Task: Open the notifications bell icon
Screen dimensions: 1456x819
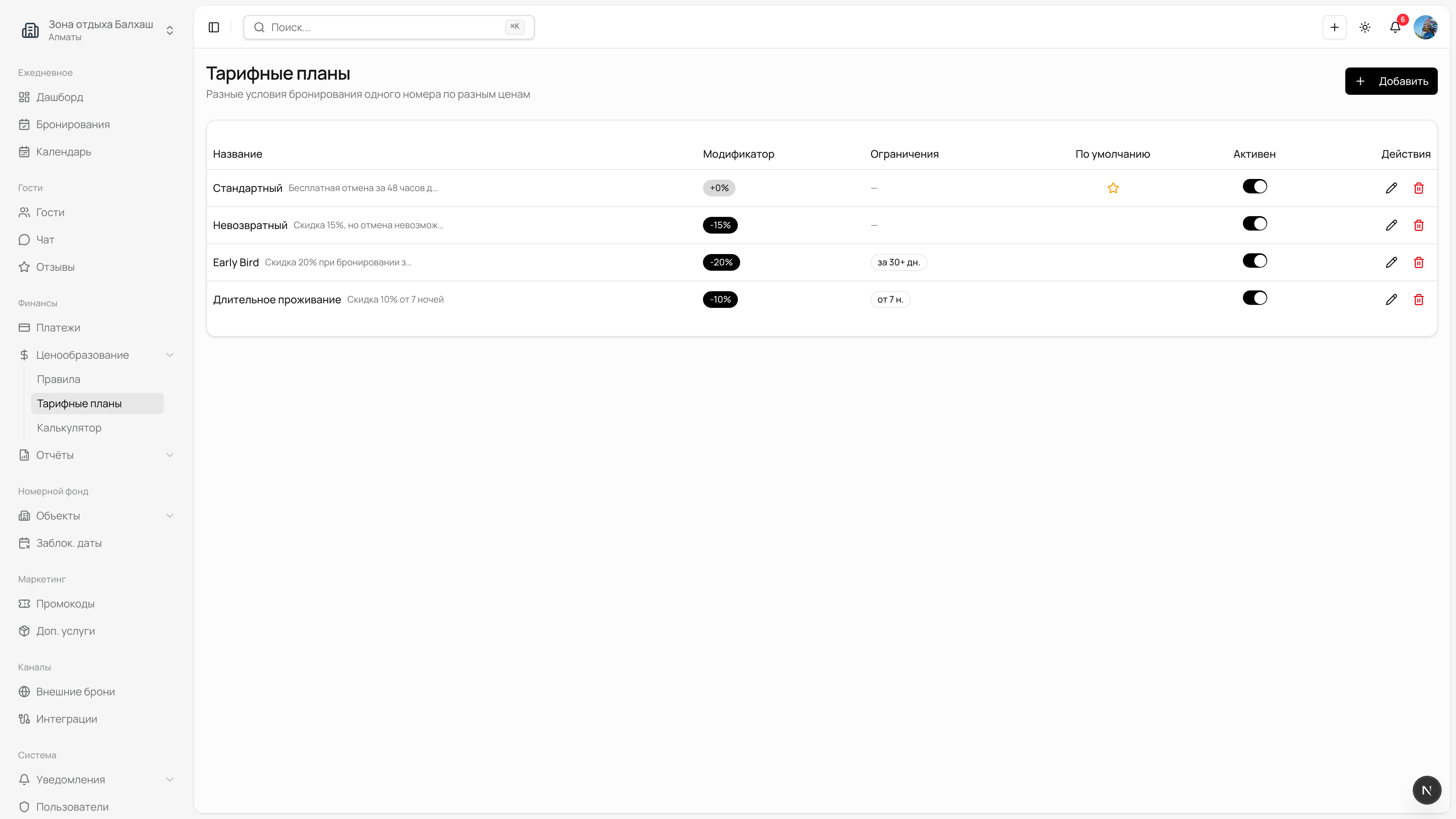Action: pyautogui.click(x=1395, y=27)
